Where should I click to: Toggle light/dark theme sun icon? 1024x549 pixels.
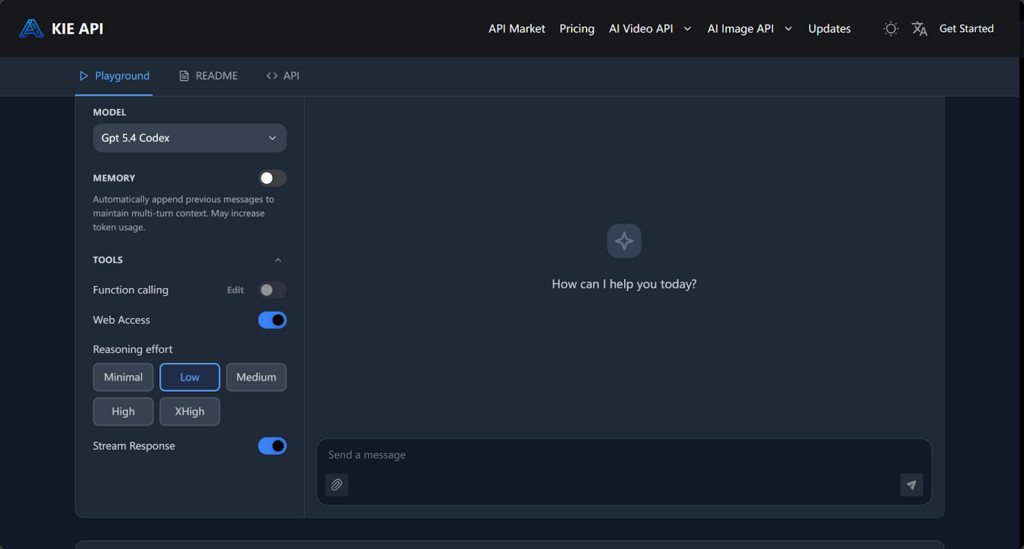(x=890, y=29)
